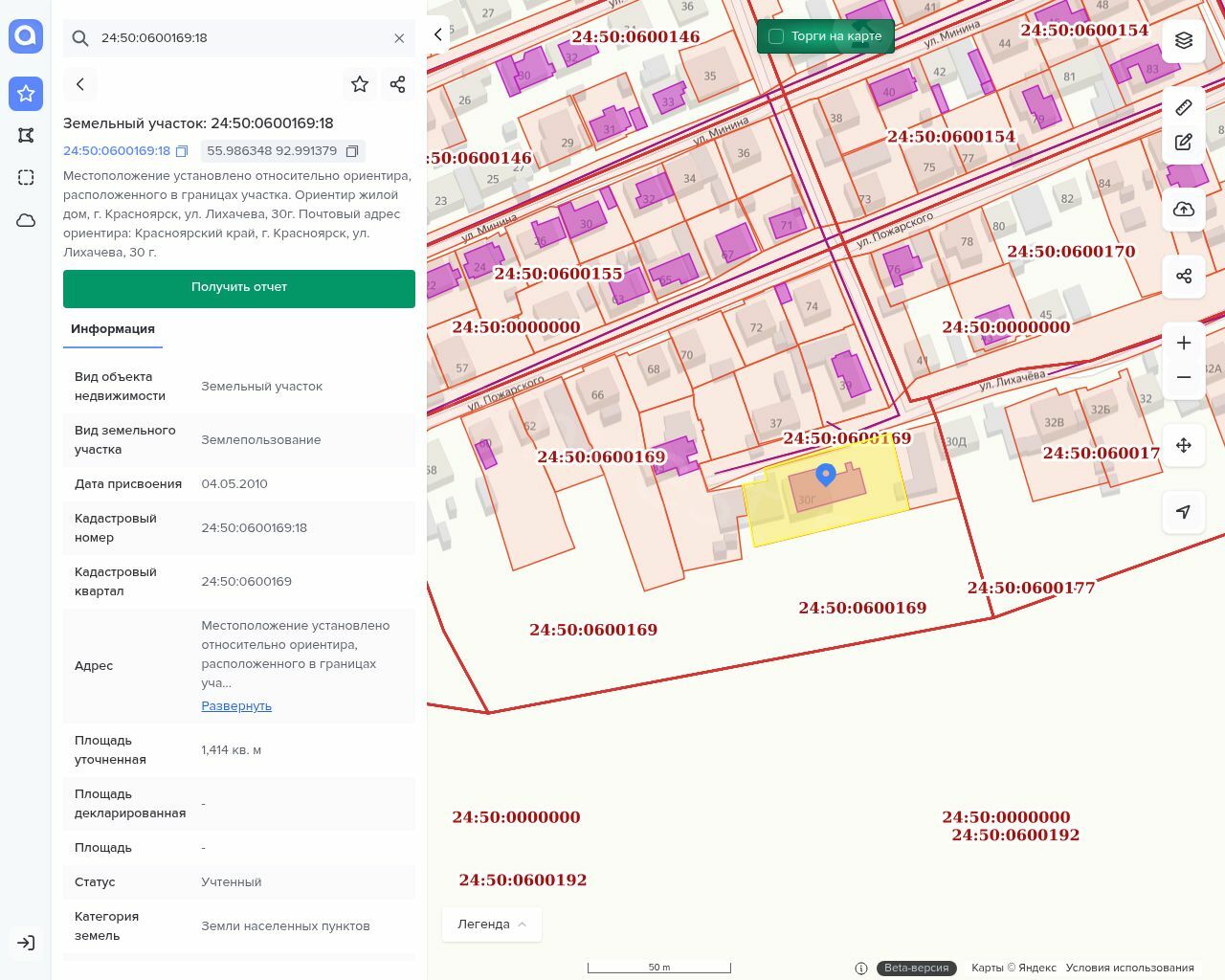The height and width of the screenshot is (980, 1225).
Task: Open the Условия использования link
Action: [1129, 968]
